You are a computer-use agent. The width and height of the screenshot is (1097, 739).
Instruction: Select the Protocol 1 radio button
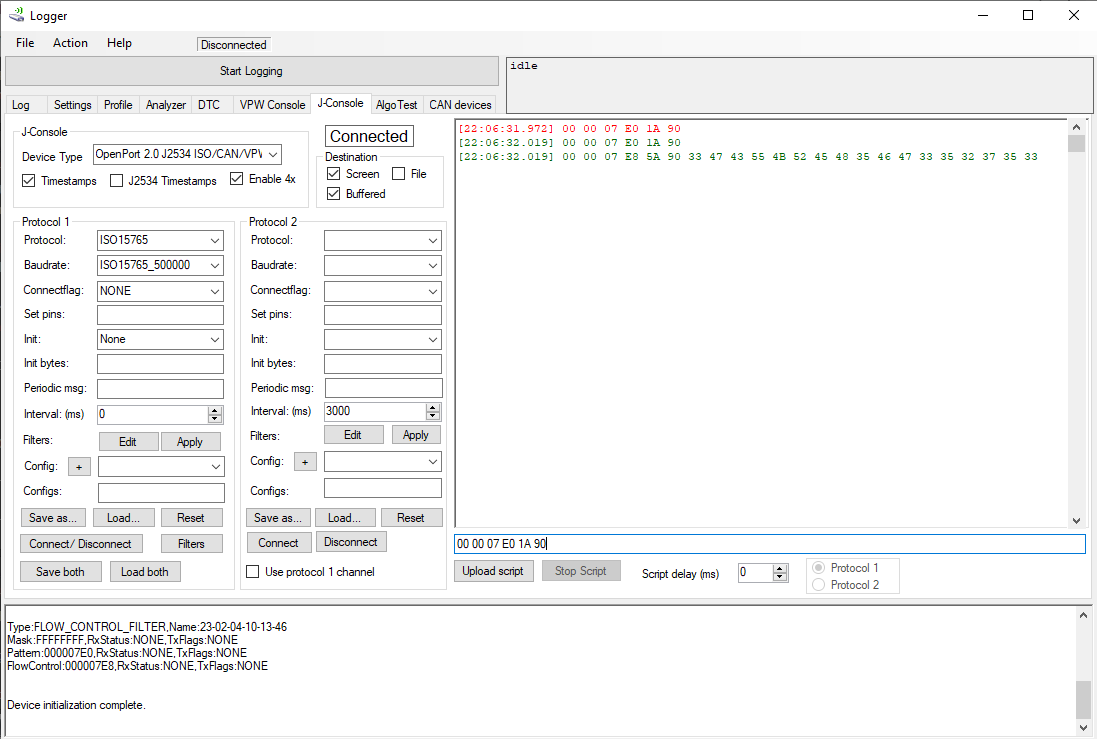pyautogui.click(x=819, y=568)
